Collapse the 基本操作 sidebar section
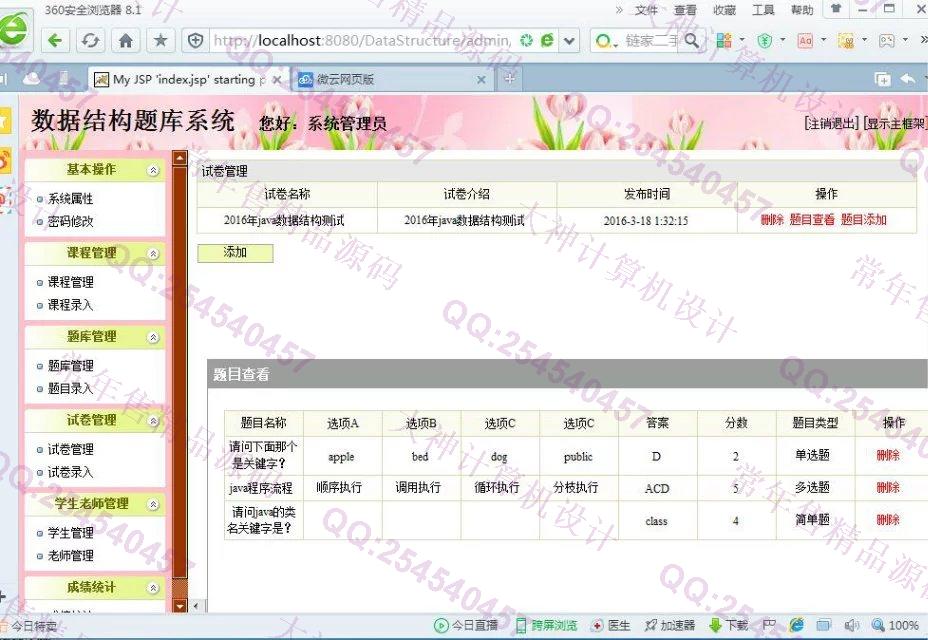Image resolution: width=928 pixels, height=640 pixels. tap(153, 171)
